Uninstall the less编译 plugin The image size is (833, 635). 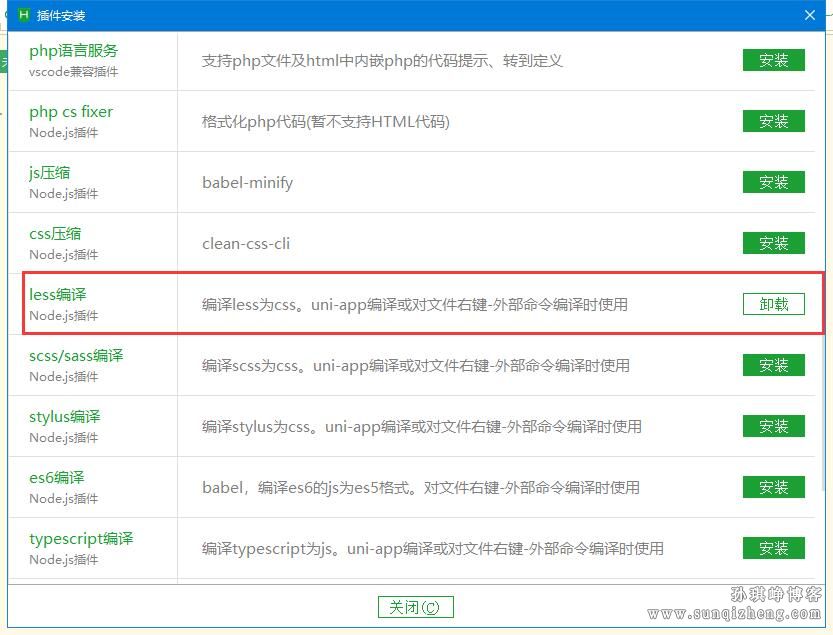[773, 304]
